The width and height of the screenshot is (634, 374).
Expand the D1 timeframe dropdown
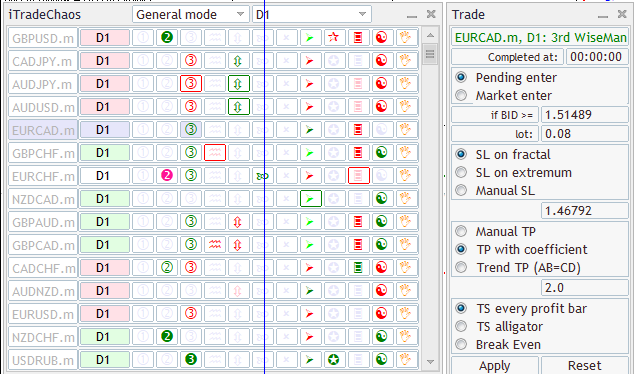[x=311, y=15]
